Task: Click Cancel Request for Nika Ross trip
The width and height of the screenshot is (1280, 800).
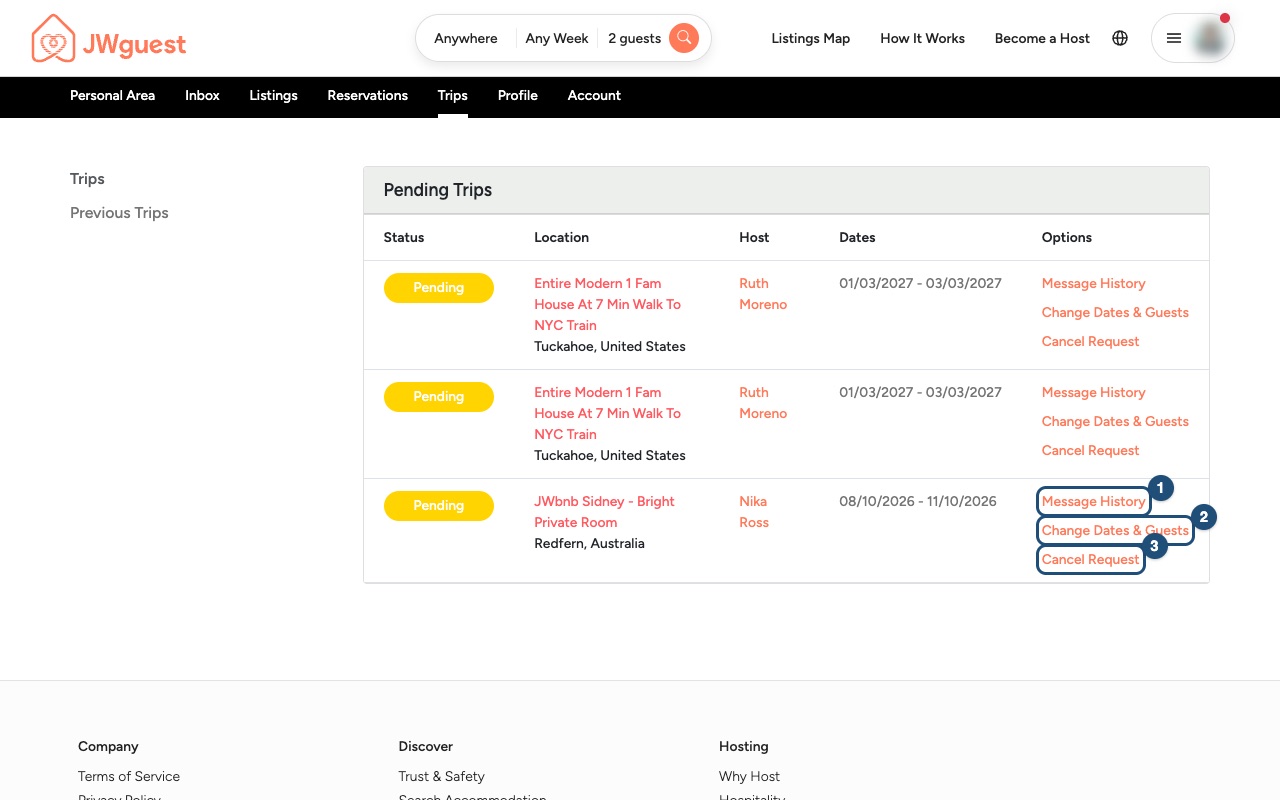Action: pyautogui.click(x=1090, y=560)
